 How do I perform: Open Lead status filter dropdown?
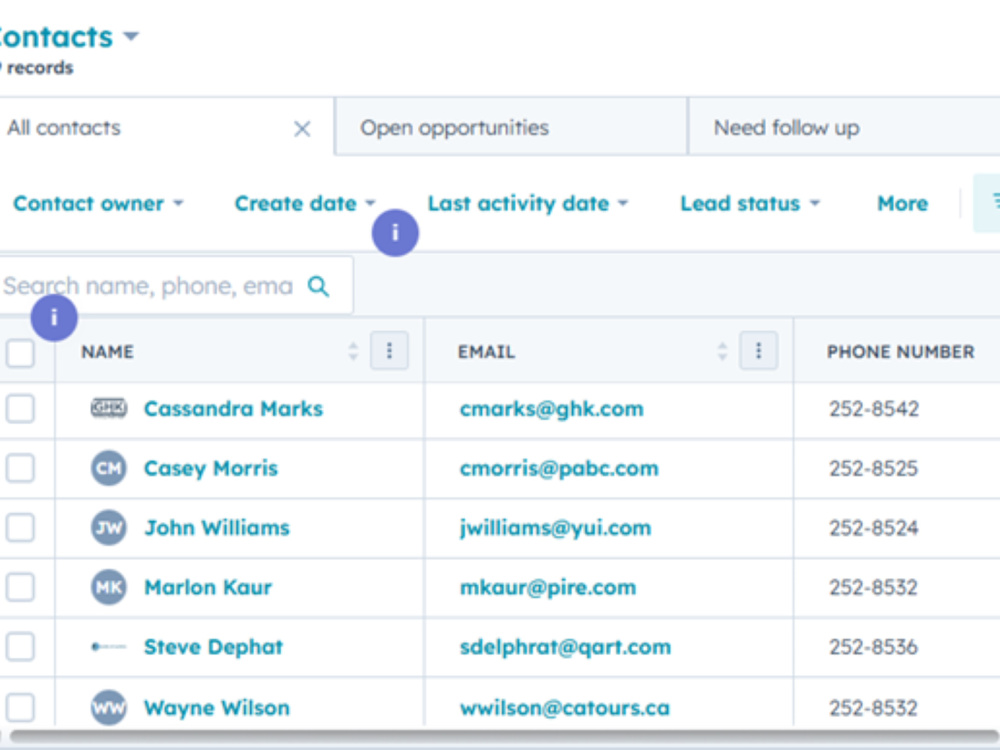click(750, 203)
